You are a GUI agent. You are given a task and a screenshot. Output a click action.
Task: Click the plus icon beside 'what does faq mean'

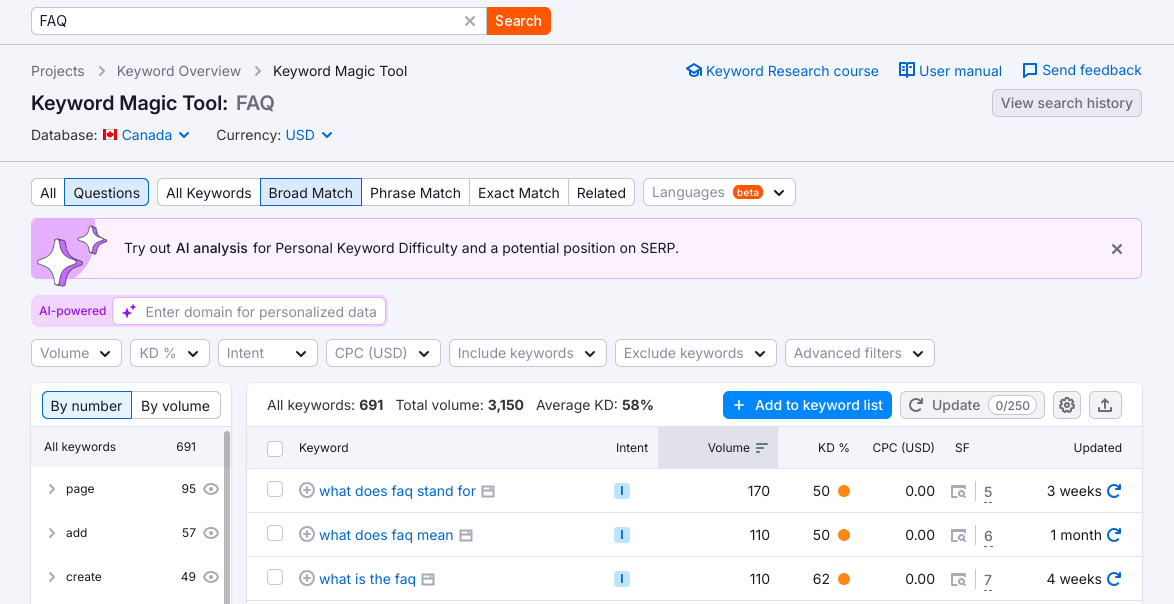[307, 535]
